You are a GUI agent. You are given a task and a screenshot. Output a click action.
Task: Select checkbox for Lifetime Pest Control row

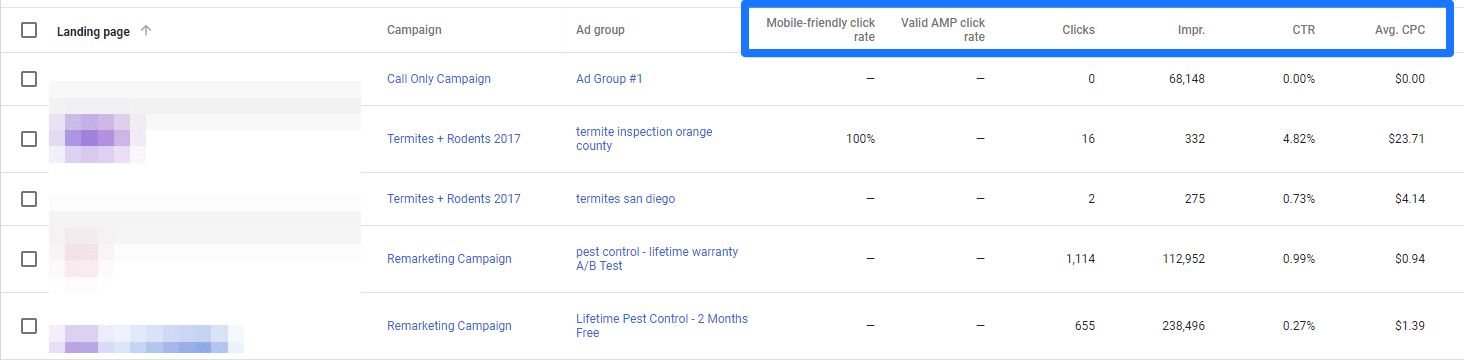[29, 325]
